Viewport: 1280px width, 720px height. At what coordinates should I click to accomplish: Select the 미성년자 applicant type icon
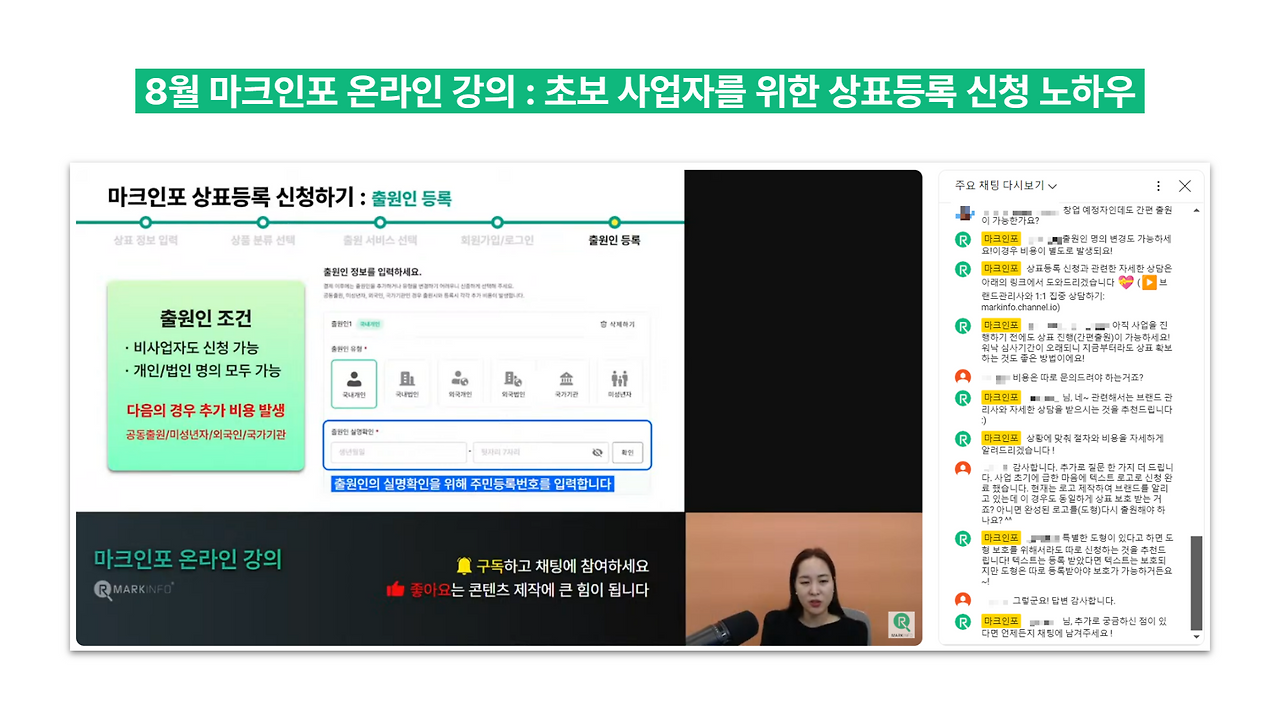coord(620,384)
